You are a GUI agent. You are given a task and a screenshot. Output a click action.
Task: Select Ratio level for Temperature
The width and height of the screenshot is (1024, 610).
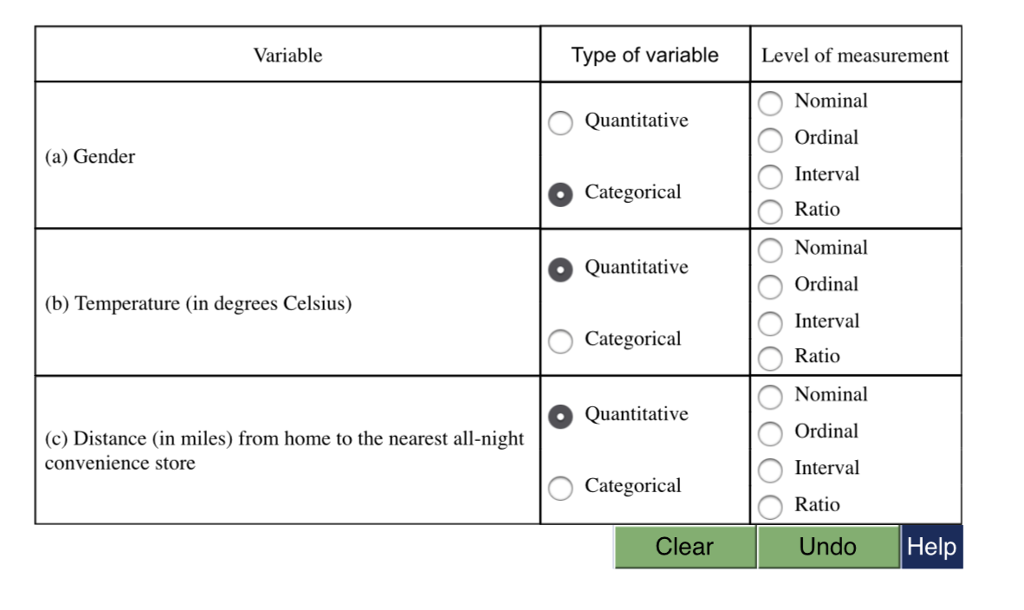pyautogui.click(x=771, y=359)
